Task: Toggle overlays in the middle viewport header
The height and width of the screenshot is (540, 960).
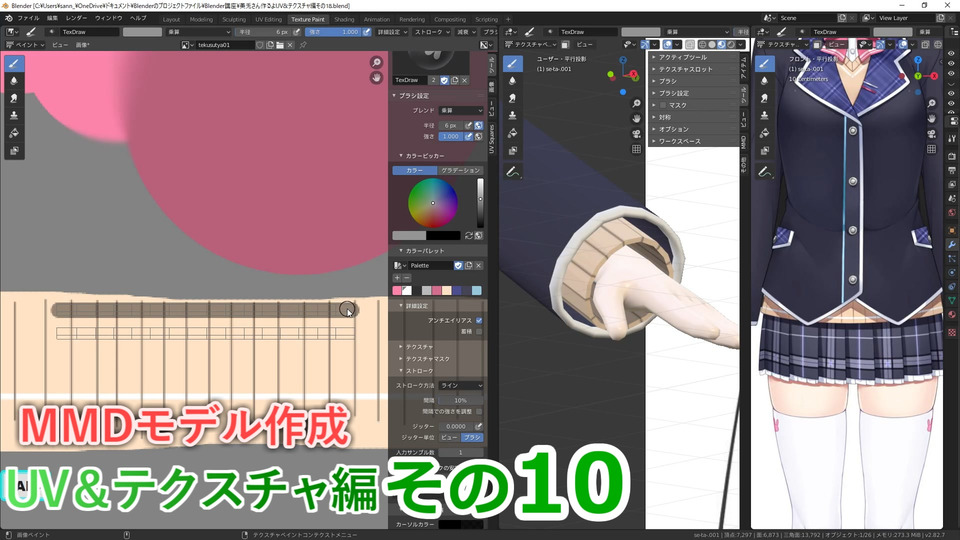Action: [x=667, y=45]
